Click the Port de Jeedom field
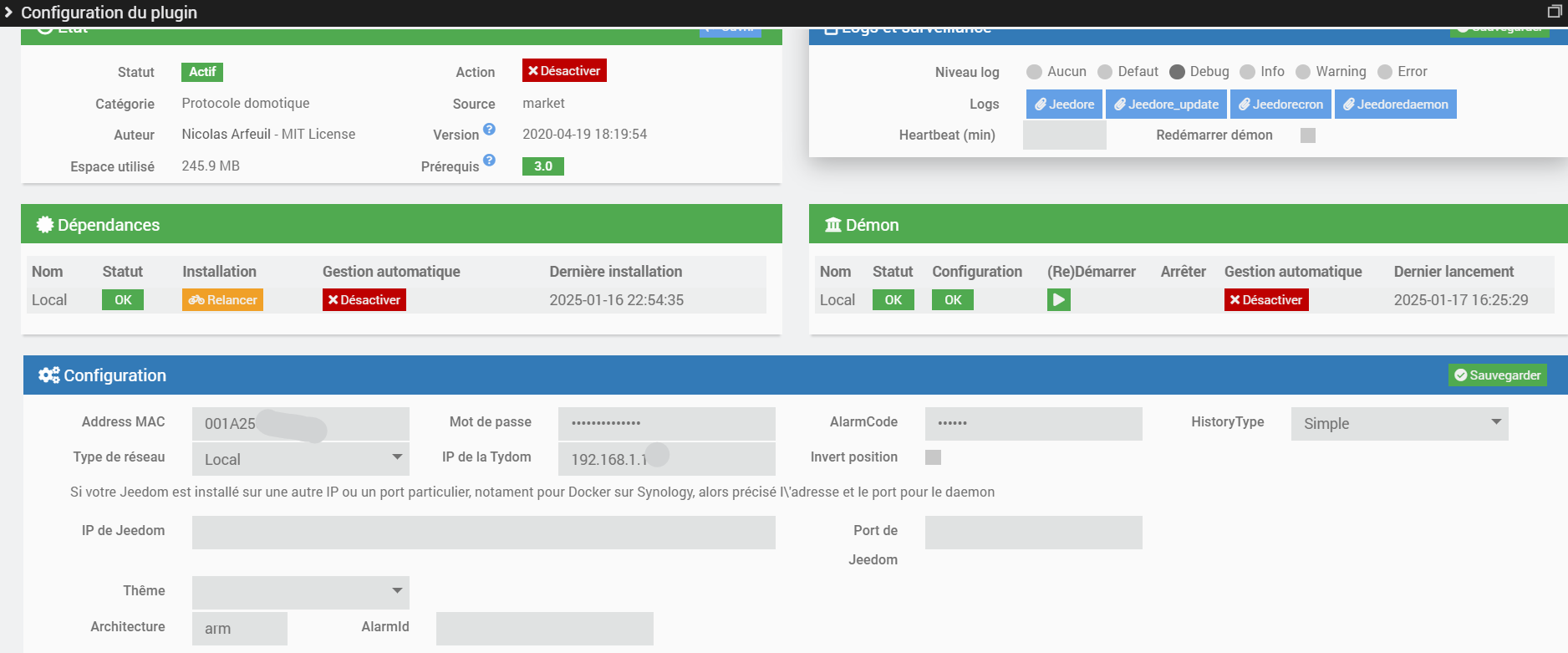 click(1034, 533)
